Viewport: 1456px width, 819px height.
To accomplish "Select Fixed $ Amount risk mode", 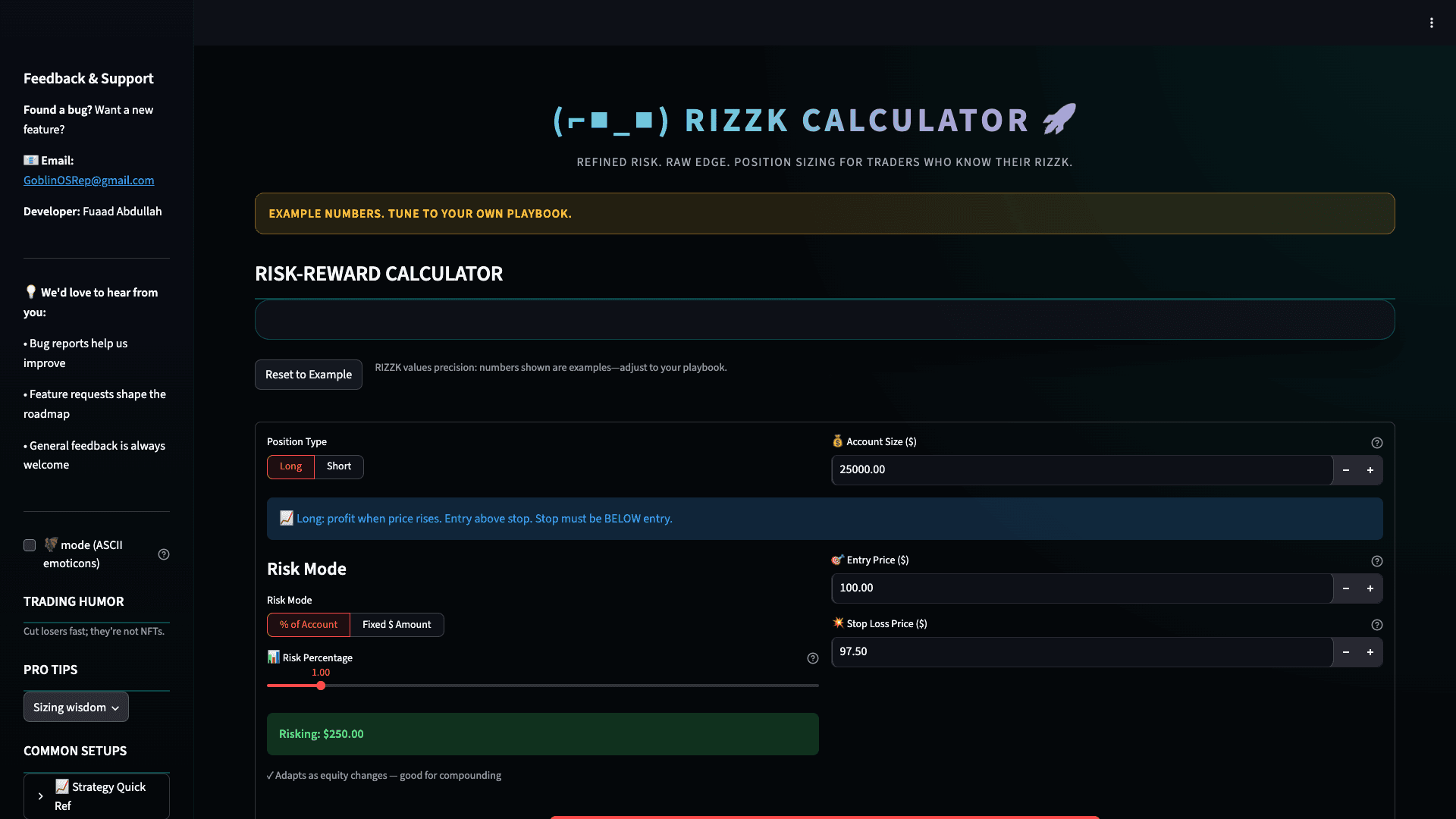I will (x=397, y=624).
